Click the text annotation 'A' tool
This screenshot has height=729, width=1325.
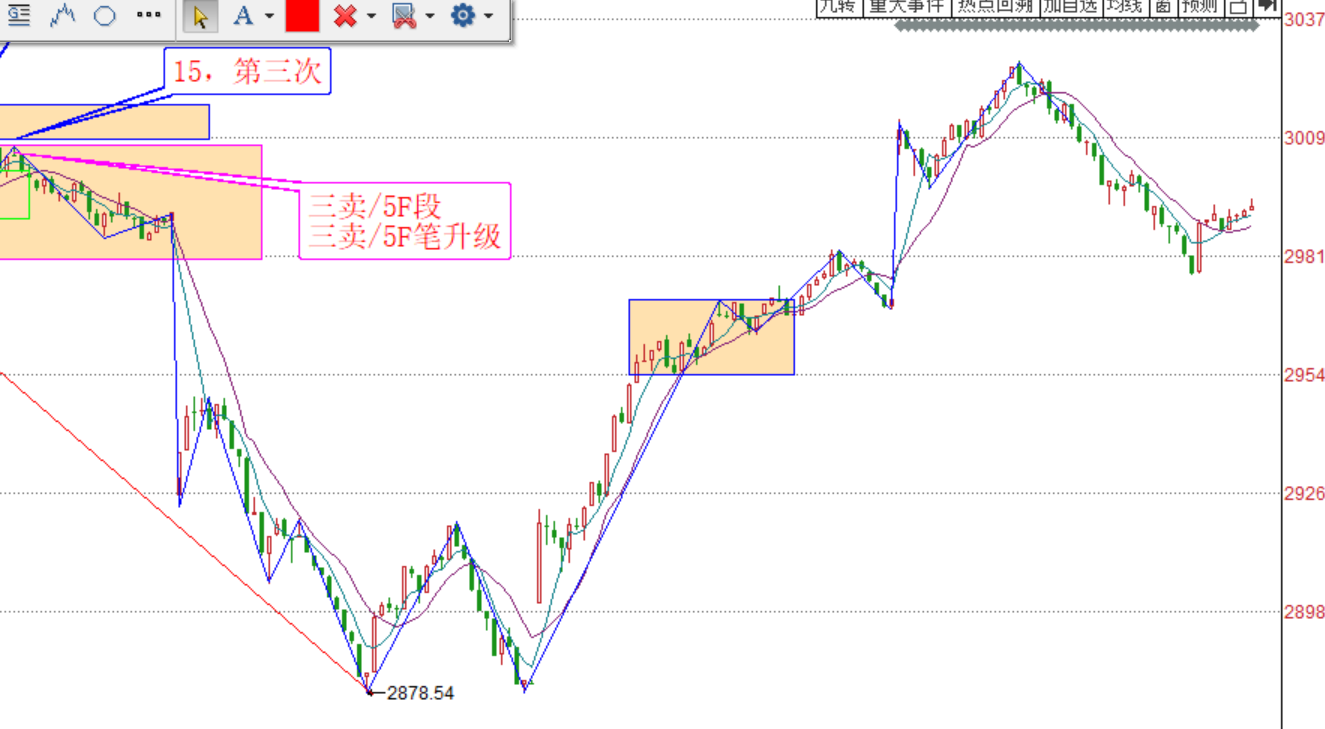point(242,16)
